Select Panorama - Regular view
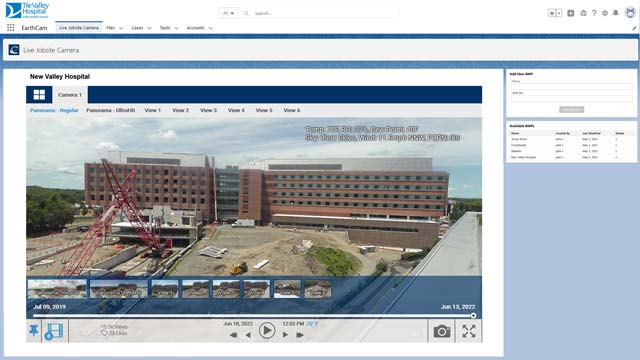Screen dimensions: 640x360 54,110
